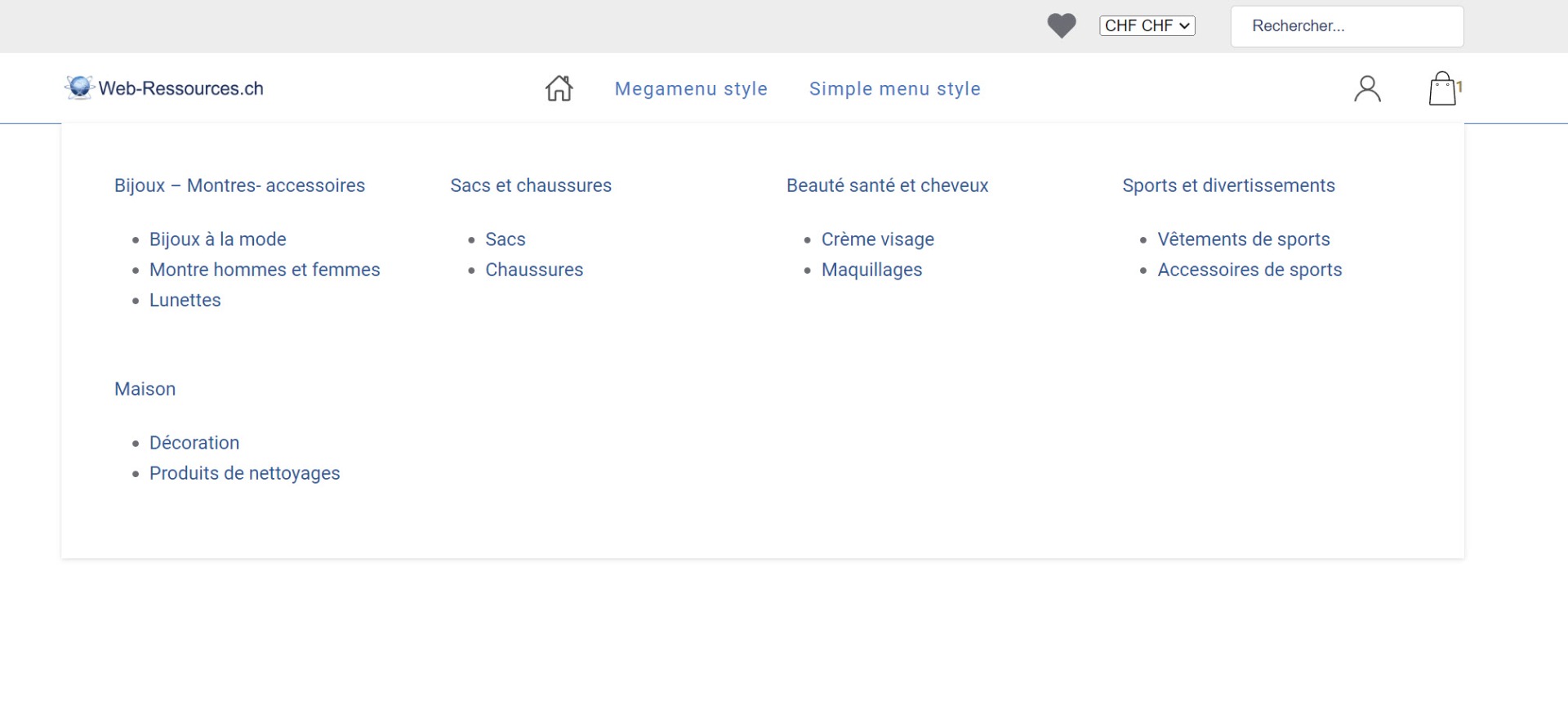The image size is (1568, 719).
Task: Open Bijoux – Montres- accessoires category
Action: point(239,185)
